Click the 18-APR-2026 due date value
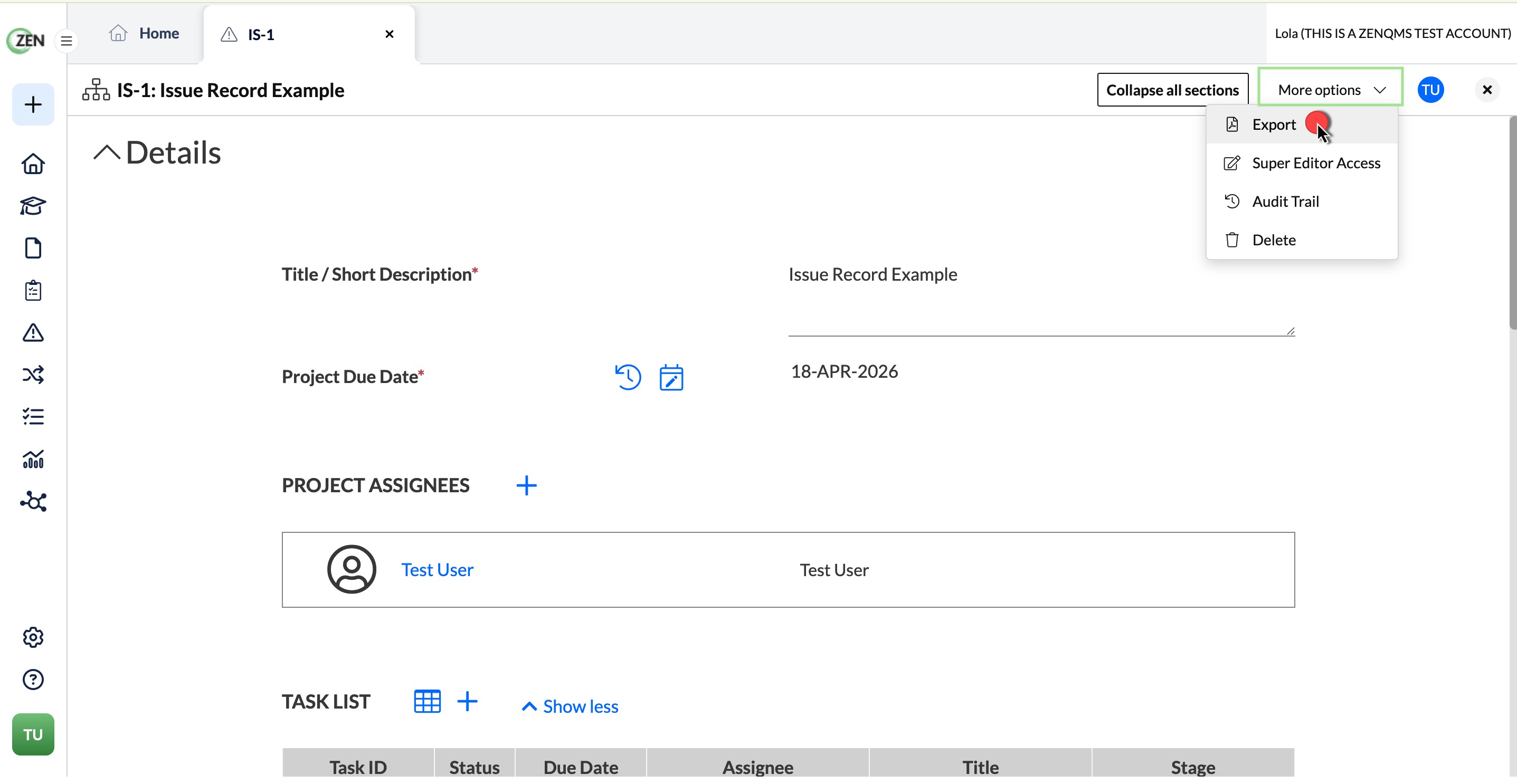Image resolution: width=1517 pixels, height=784 pixels. click(844, 372)
